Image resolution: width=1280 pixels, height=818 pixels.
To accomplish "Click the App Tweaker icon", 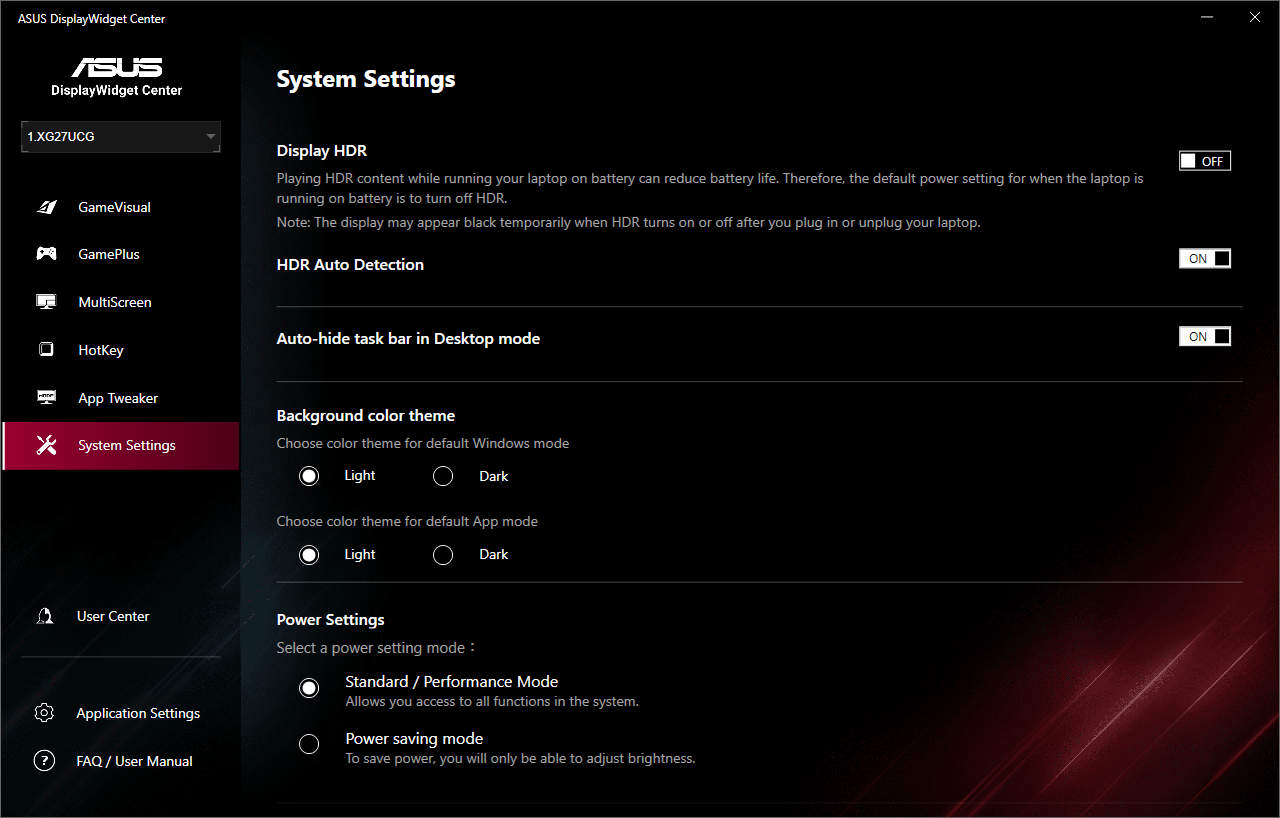I will tap(46, 398).
